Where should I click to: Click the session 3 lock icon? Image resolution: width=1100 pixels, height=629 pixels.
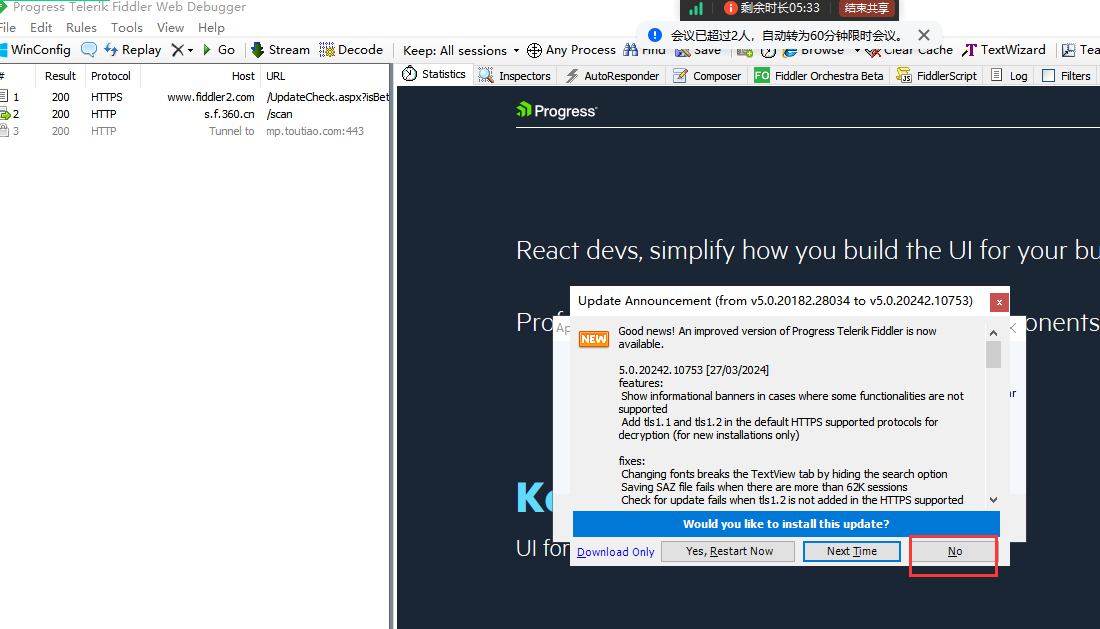pyautogui.click(x=4, y=130)
